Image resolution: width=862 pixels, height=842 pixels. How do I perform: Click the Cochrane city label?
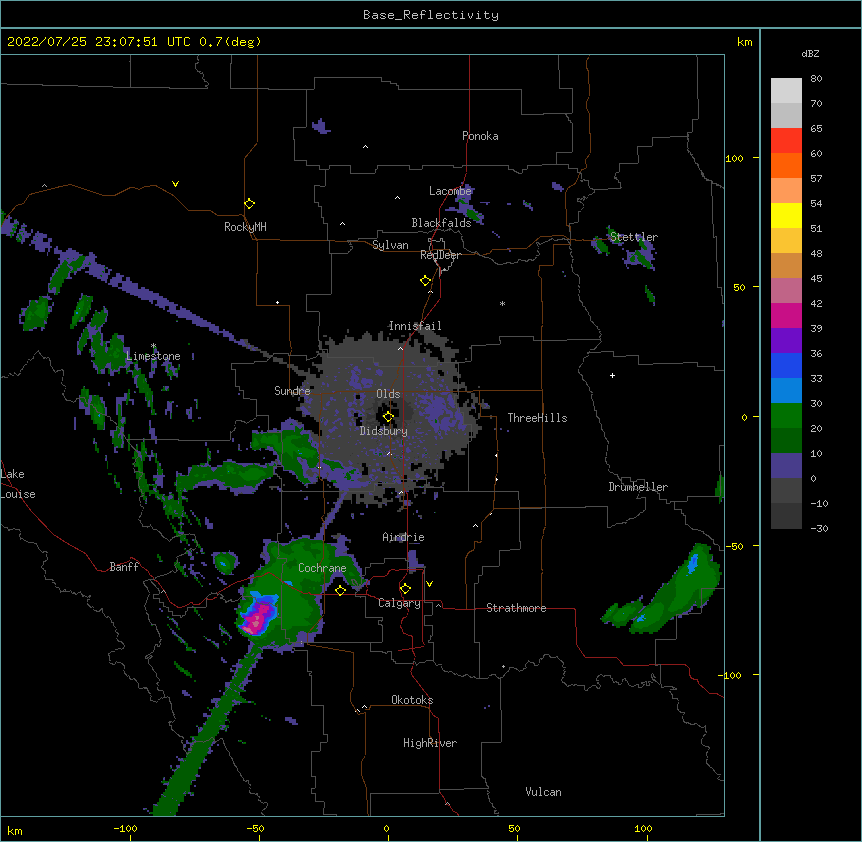[322, 568]
